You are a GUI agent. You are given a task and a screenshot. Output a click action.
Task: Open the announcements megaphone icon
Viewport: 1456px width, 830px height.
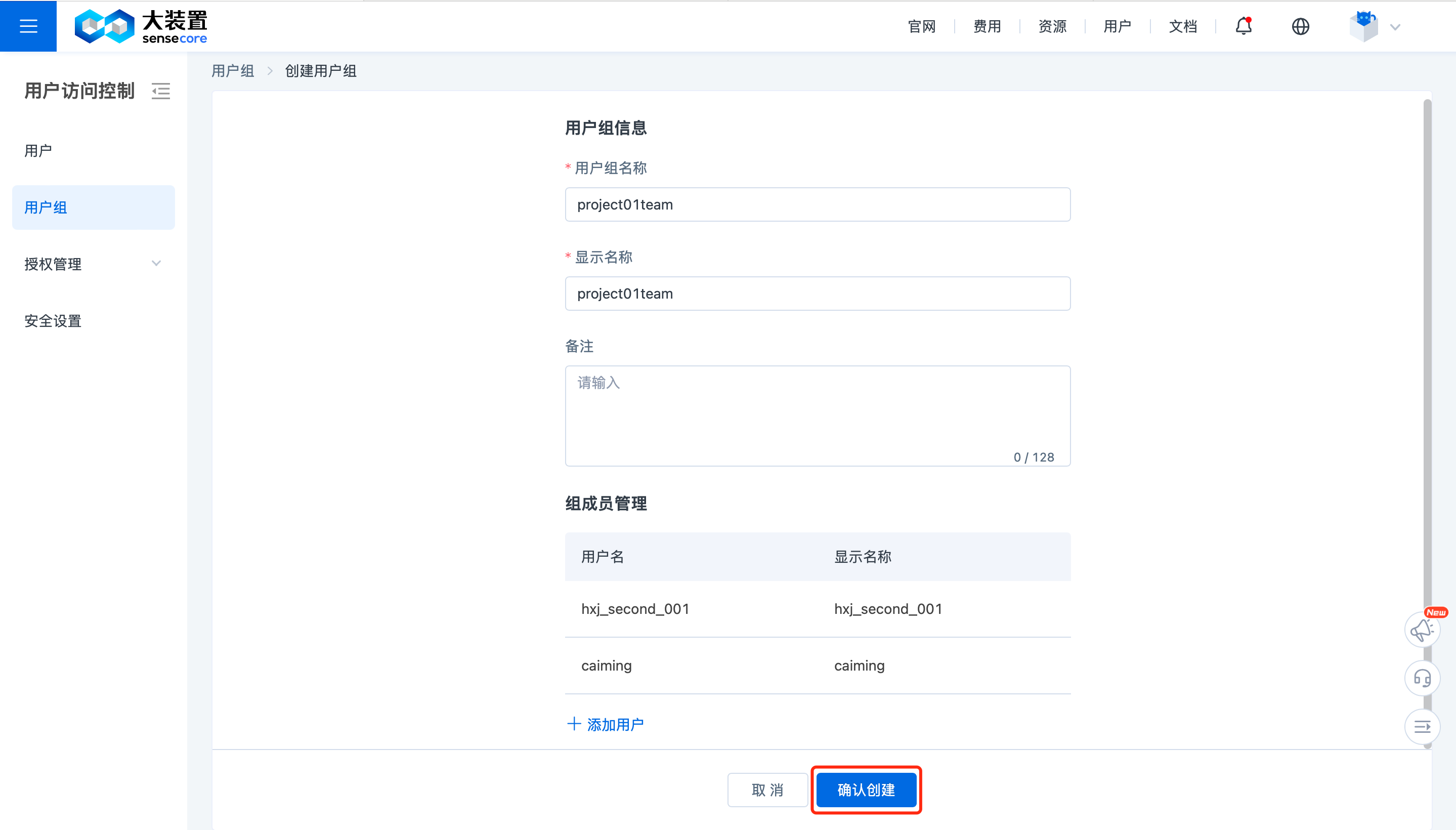[x=1422, y=630]
